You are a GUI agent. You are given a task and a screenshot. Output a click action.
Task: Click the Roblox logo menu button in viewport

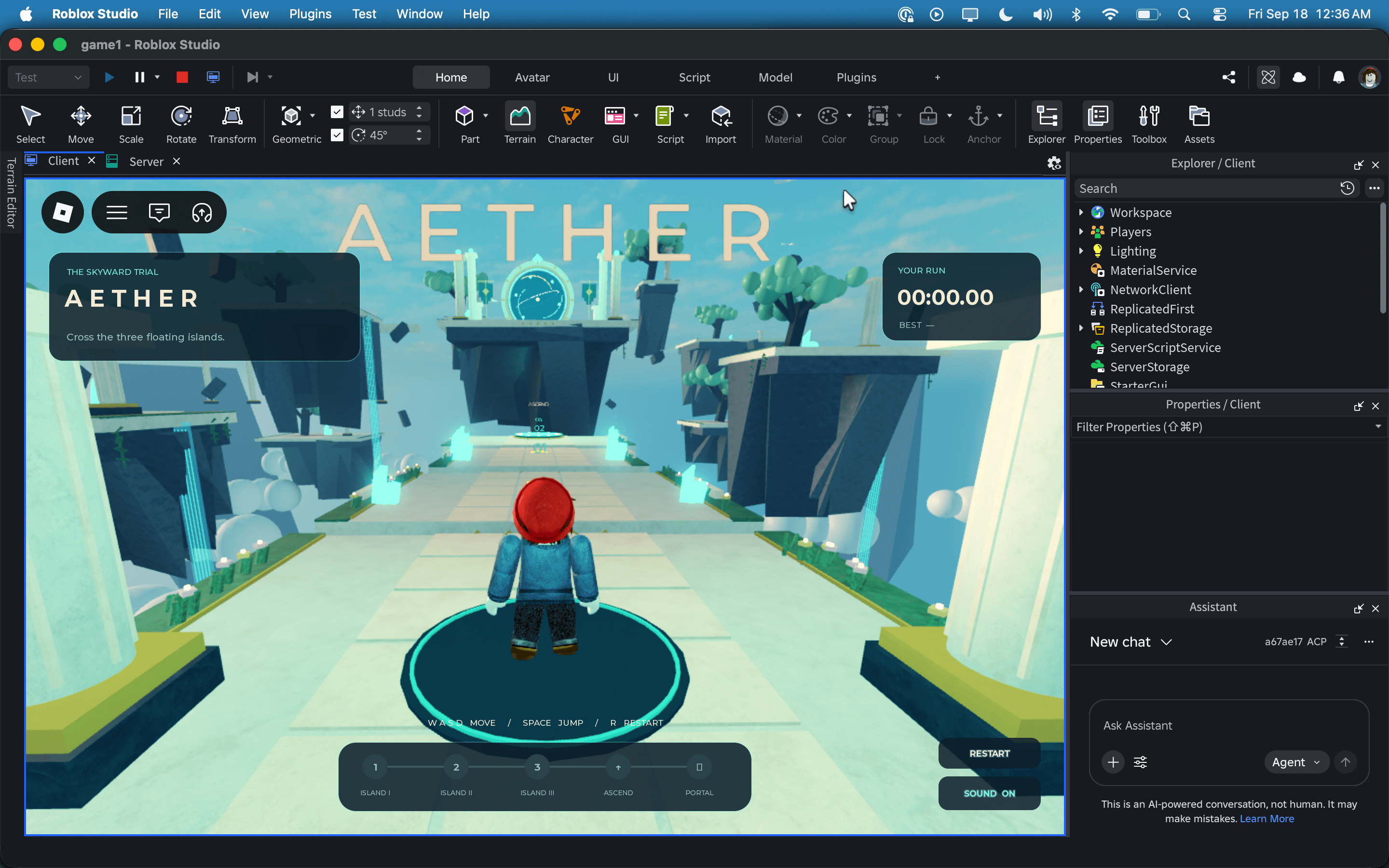63,212
